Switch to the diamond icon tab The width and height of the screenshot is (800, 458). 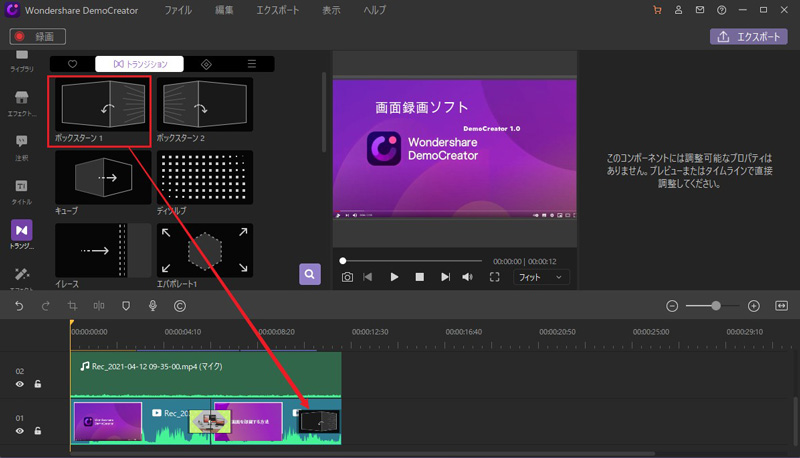[206, 64]
